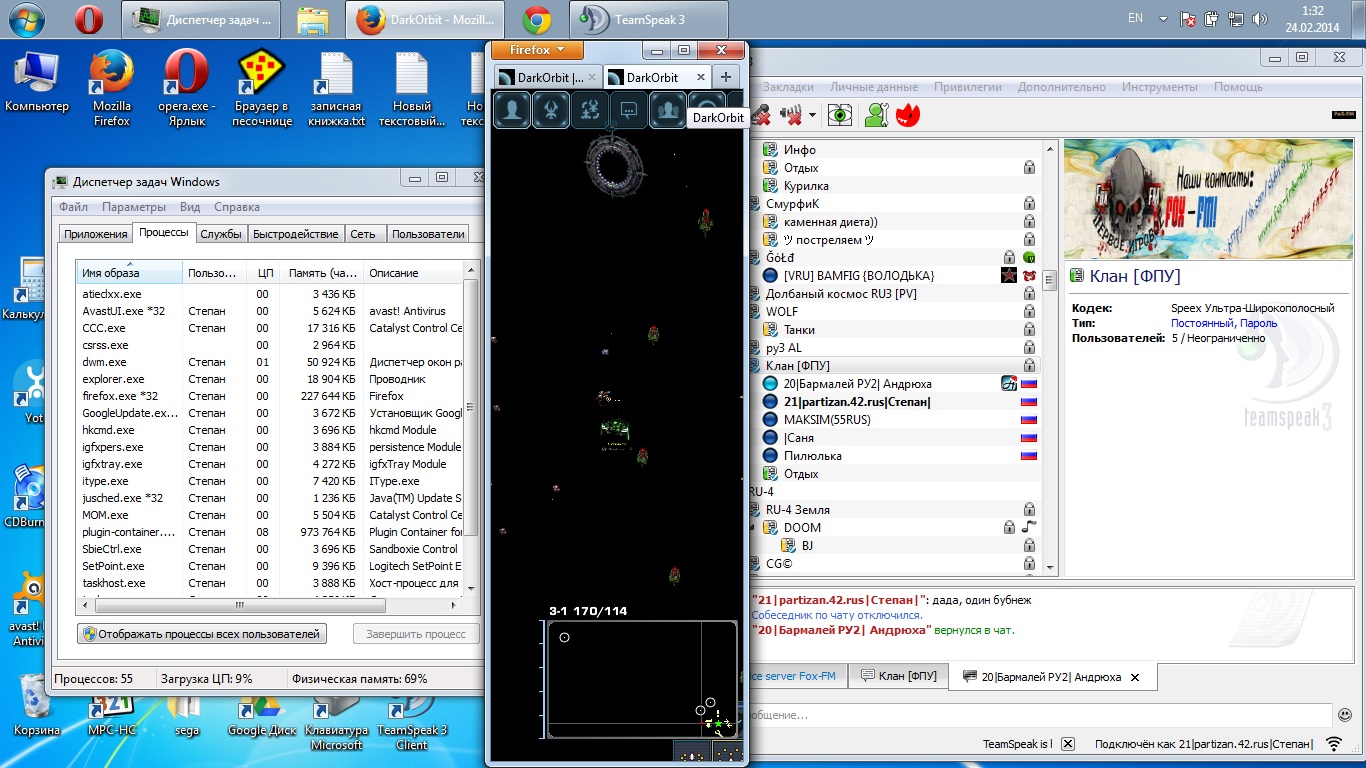Switch to Сеть tab in Task Manager
The width and height of the screenshot is (1366, 768).
coord(363,234)
